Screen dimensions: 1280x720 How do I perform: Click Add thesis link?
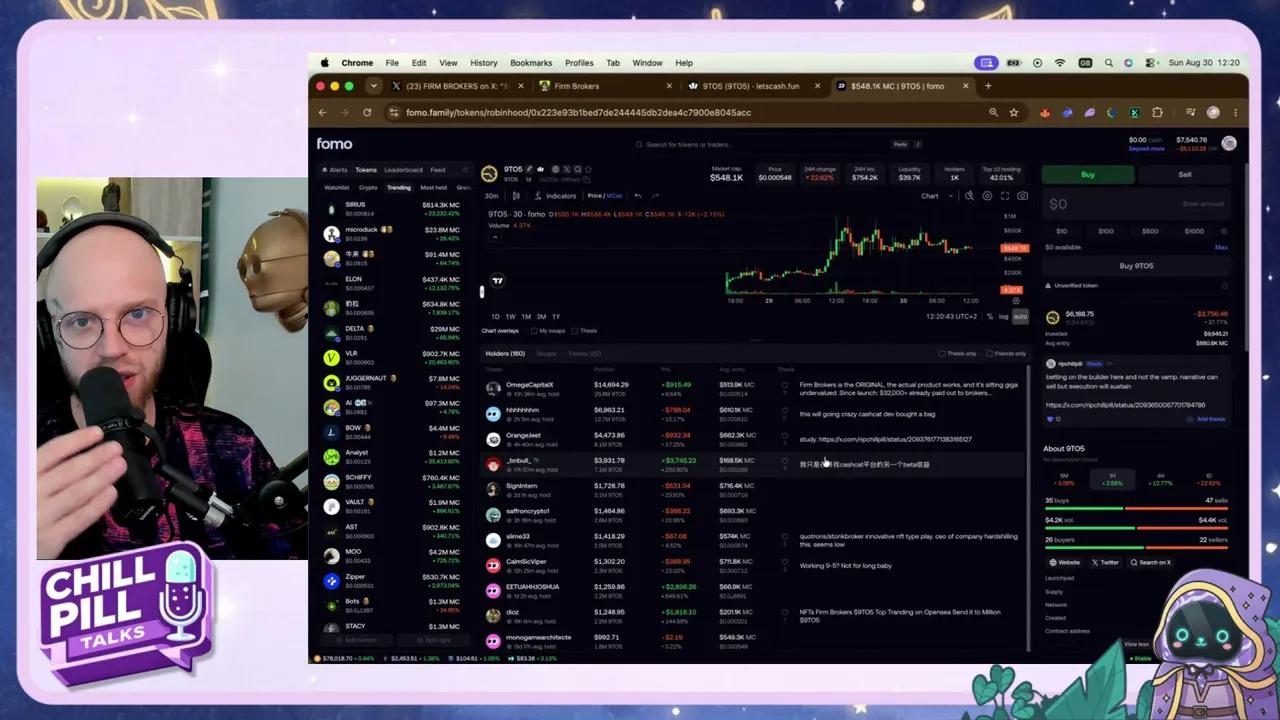point(1208,419)
